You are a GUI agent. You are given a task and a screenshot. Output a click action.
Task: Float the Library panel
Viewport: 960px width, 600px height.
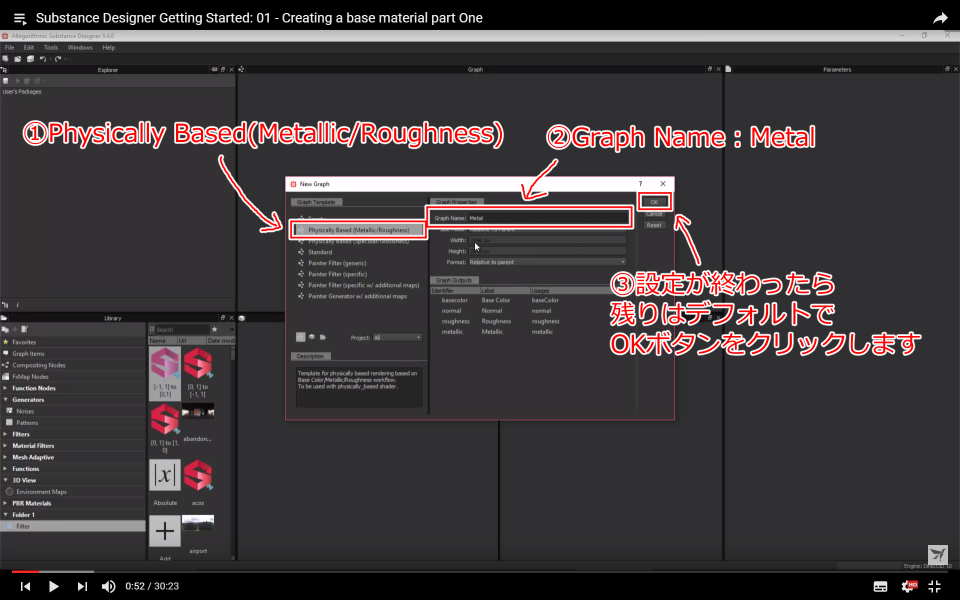pos(222,318)
